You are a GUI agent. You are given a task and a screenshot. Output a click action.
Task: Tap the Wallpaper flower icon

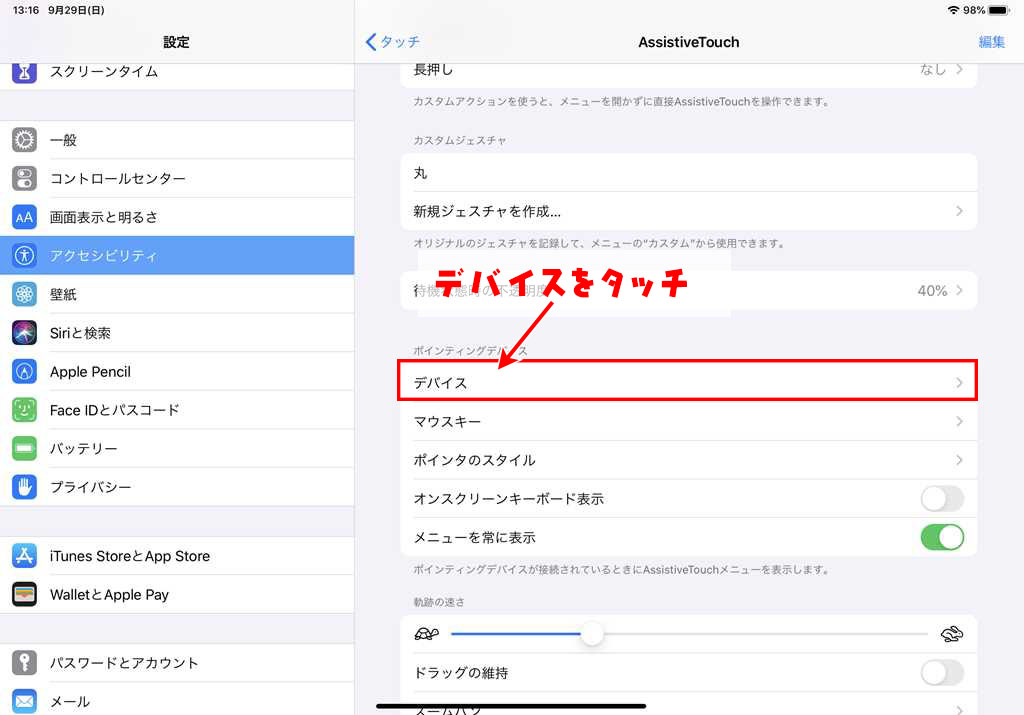[24, 294]
